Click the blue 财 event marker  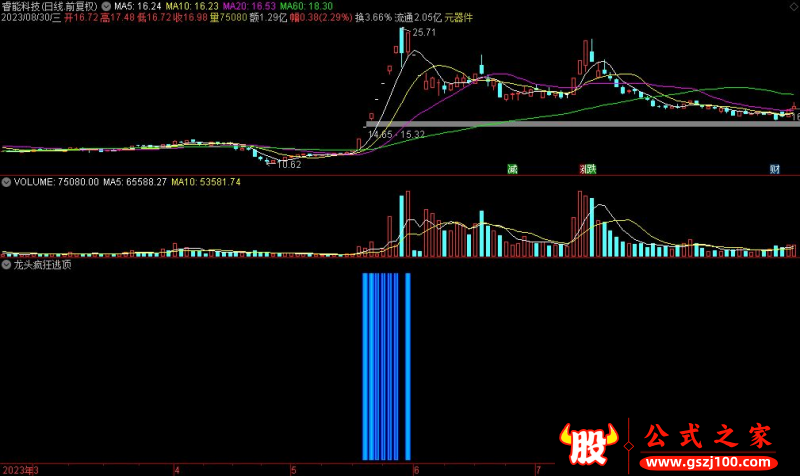[775, 169]
